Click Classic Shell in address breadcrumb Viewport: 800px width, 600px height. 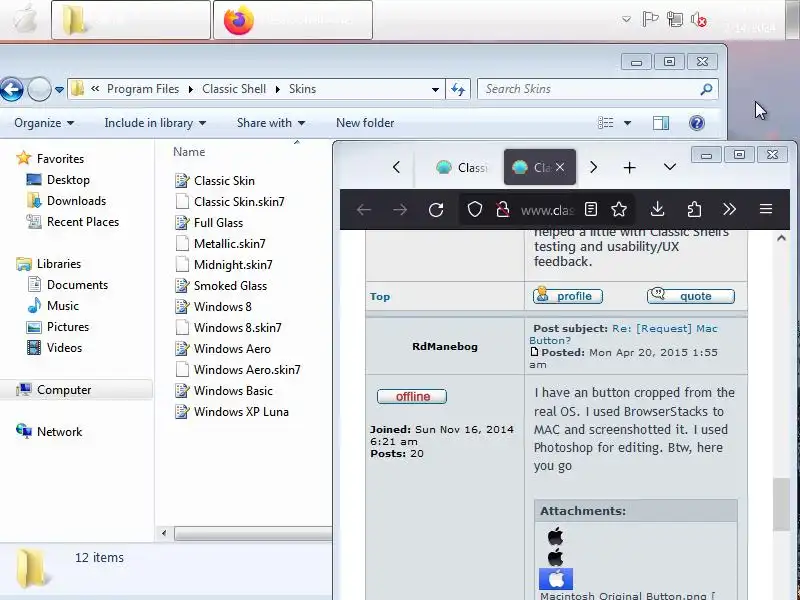234,89
